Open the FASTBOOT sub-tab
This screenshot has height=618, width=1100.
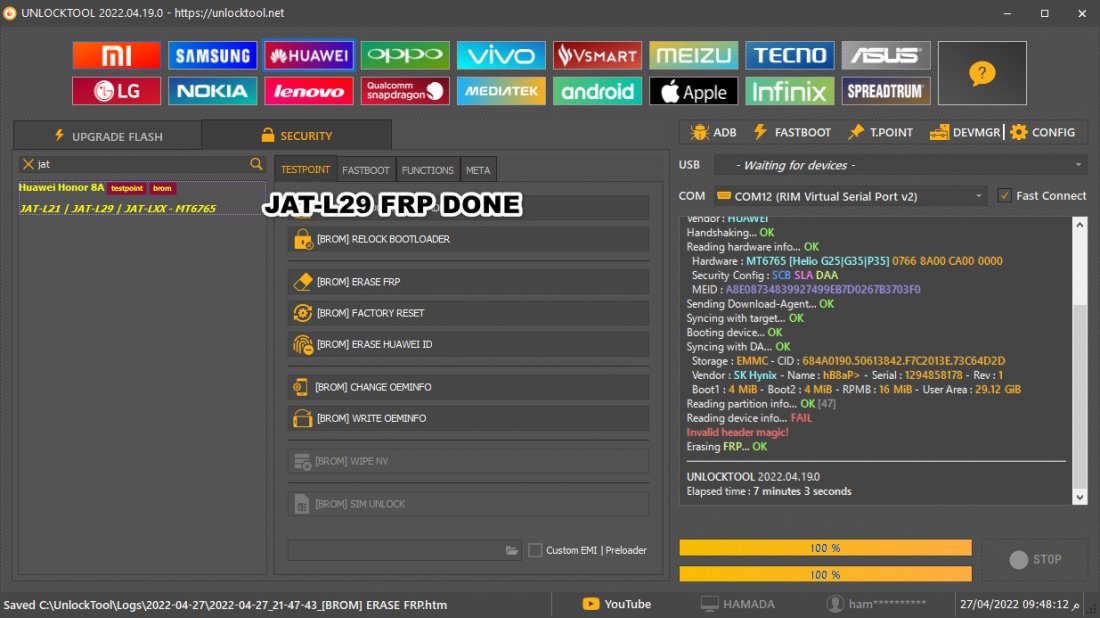pyautogui.click(x=365, y=170)
